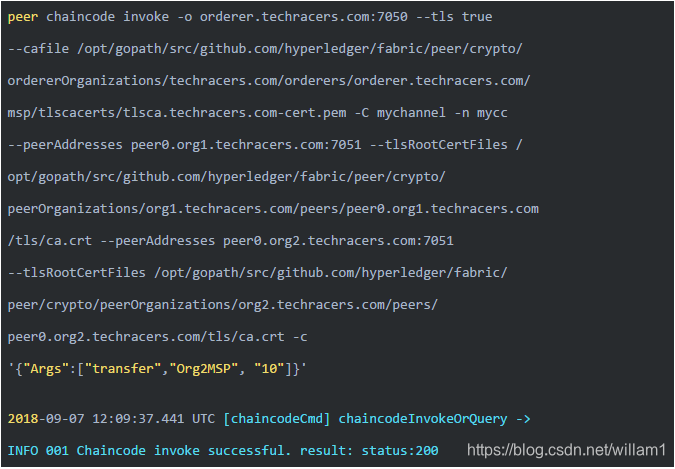Click the yellow 'peer' command word
The width and height of the screenshot is (675, 469).
pyautogui.click(x=23, y=17)
